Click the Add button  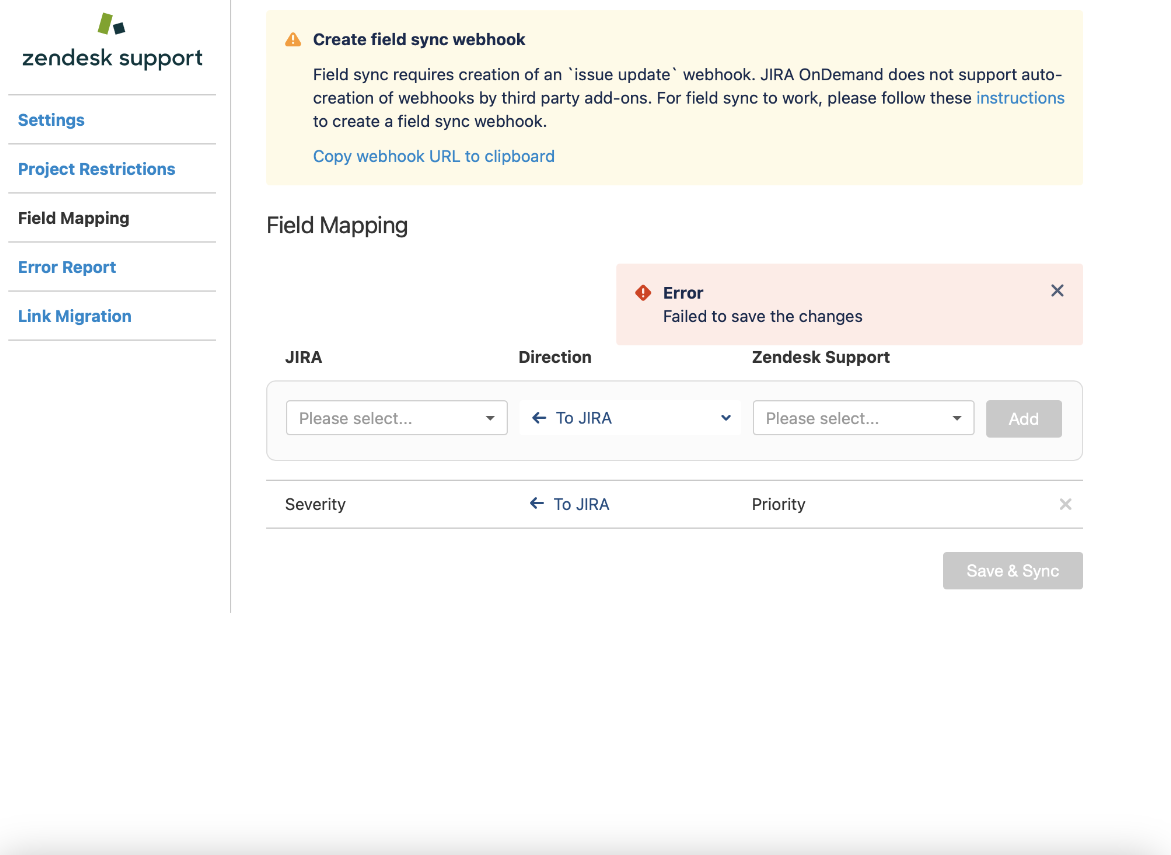click(1023, 419)
